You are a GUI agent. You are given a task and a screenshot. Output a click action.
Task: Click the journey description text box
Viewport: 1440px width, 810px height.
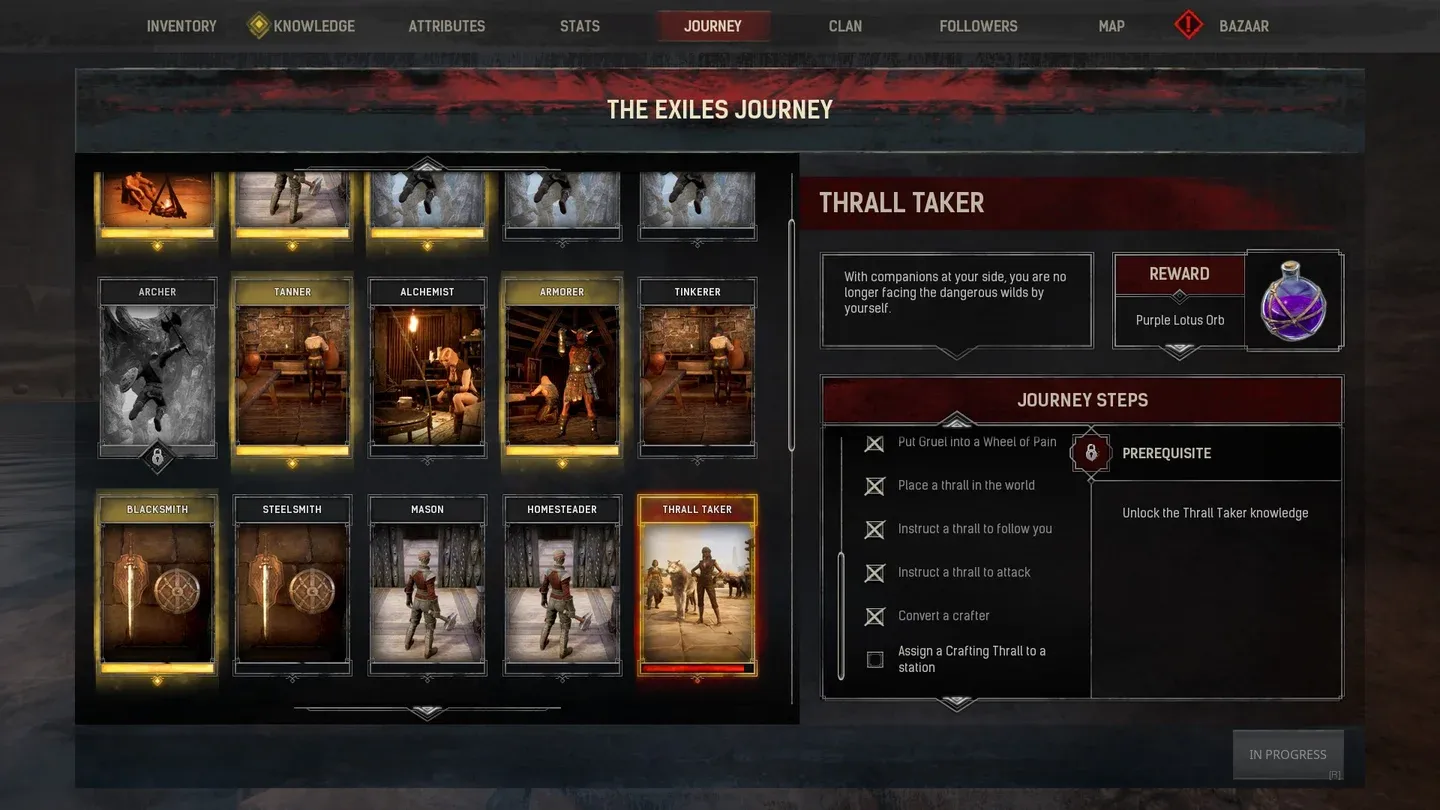click(x=957, y=300)
